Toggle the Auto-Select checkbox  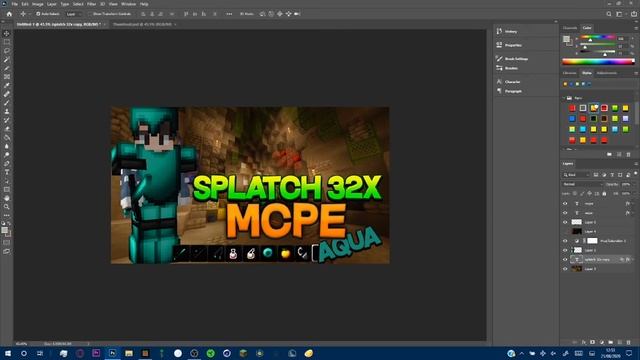(38, 14)
